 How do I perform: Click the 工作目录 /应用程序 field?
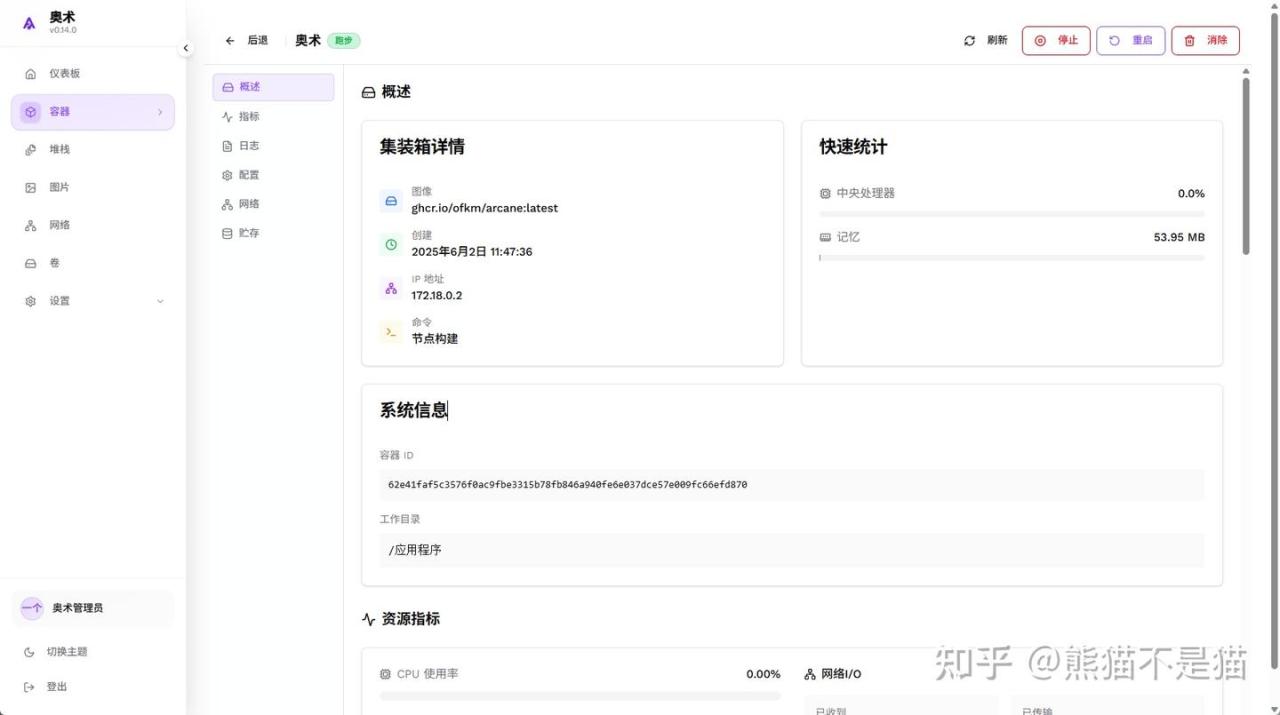pyautogui.click(x=792, y=550)
